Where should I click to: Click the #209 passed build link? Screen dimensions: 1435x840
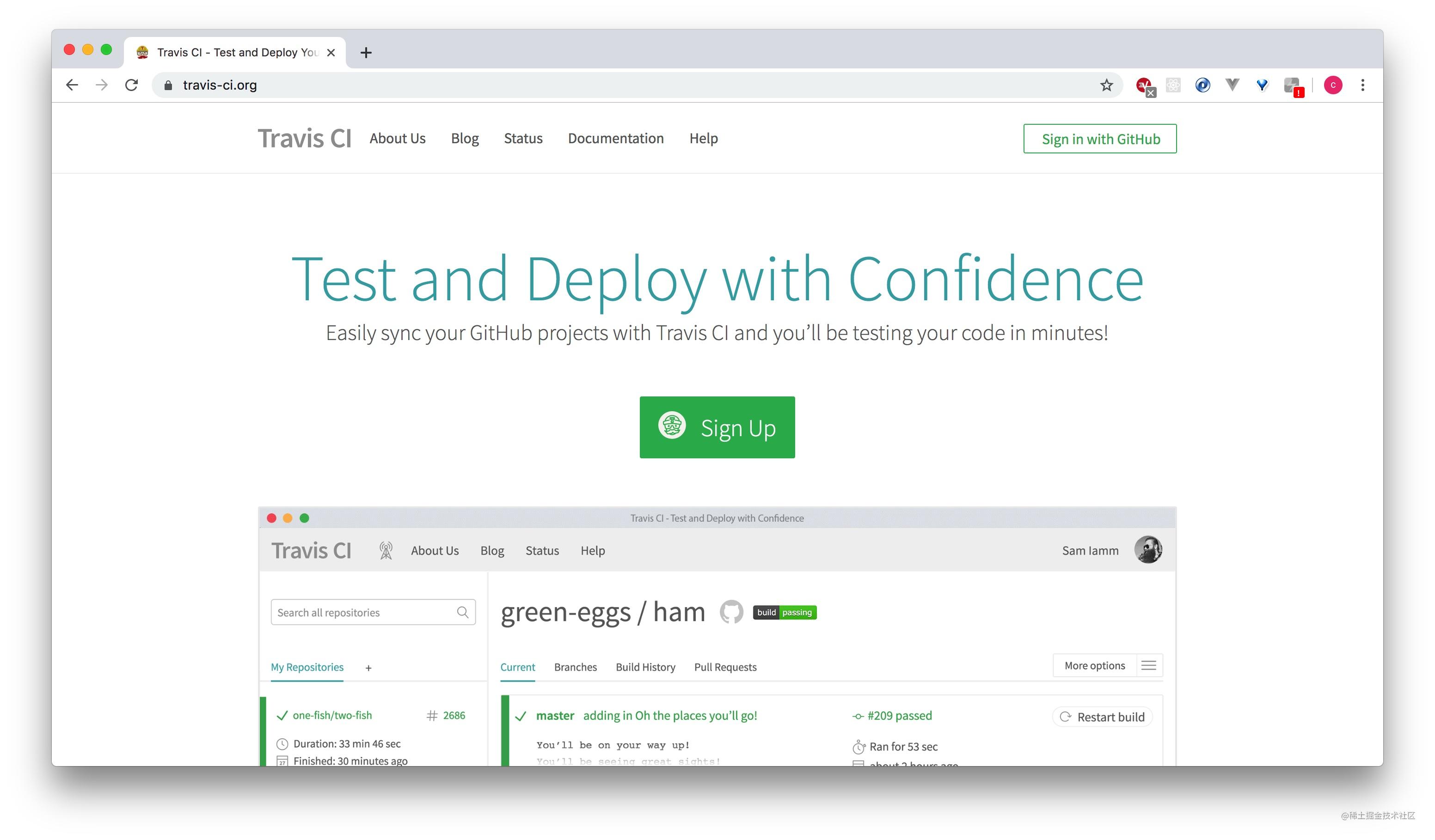click(x=899, y=715)
